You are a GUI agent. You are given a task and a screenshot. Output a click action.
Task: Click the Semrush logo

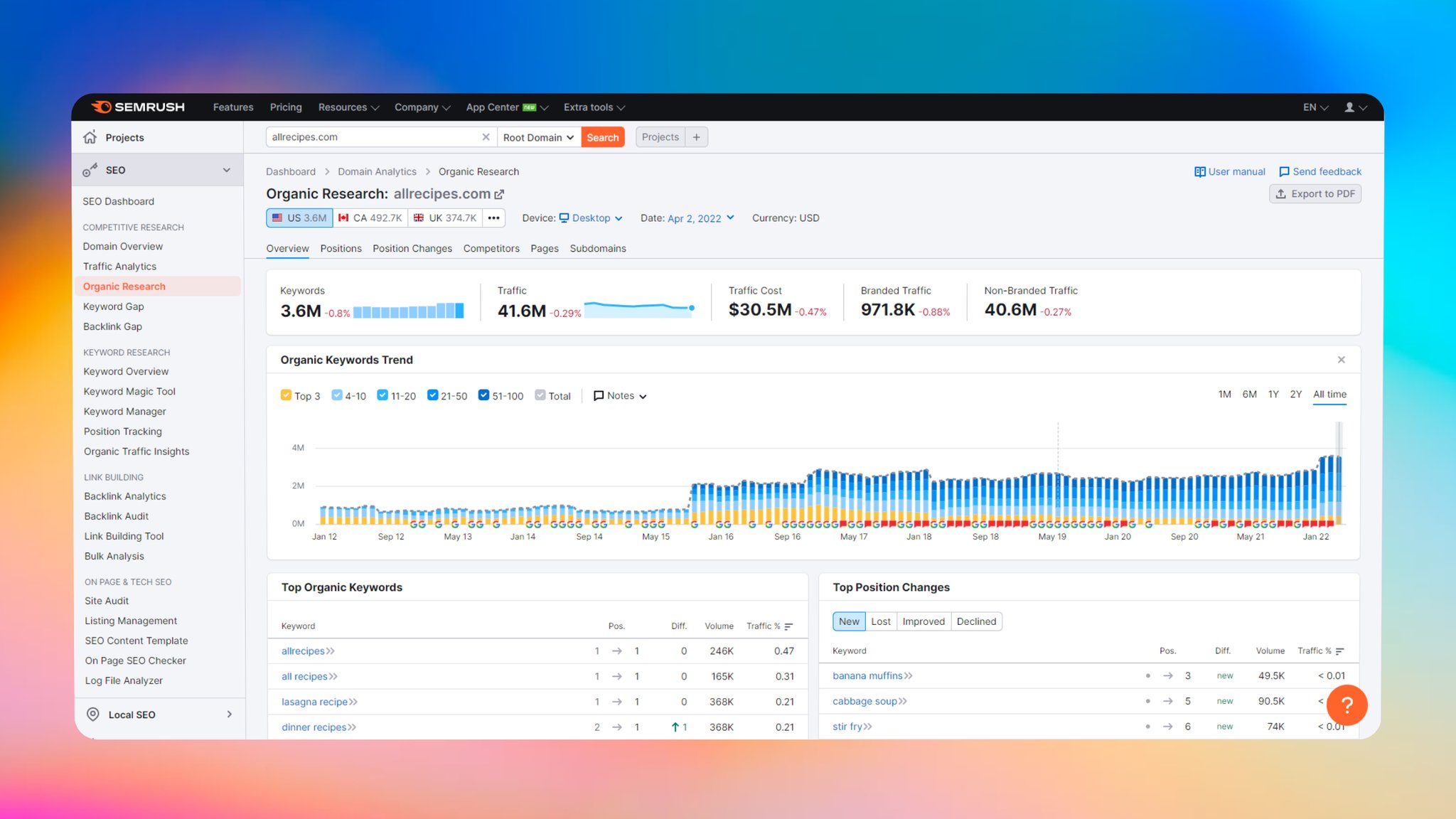coord(138,107)
